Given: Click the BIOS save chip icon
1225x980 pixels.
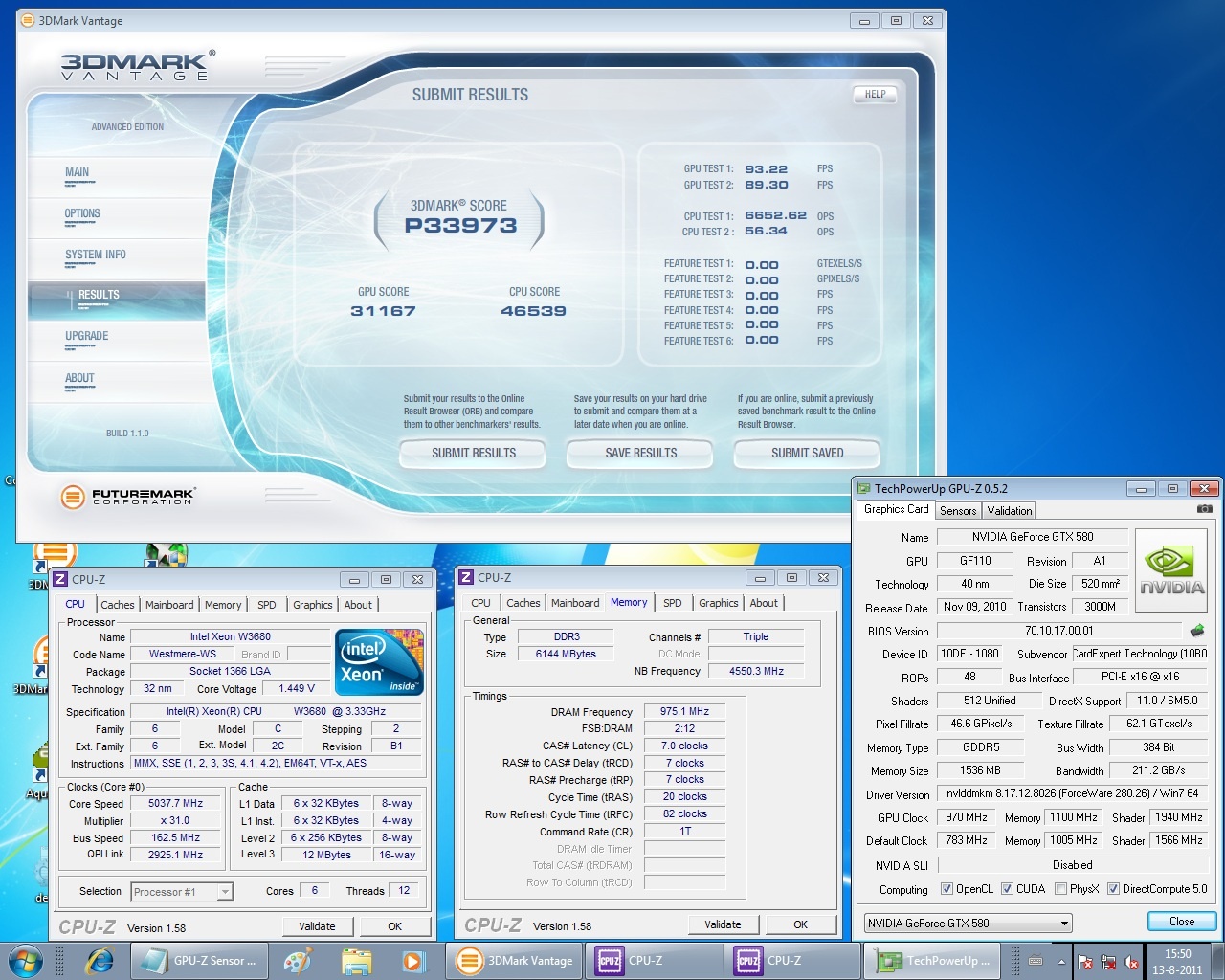Looking at the screenshot, I should point(1196,631).
